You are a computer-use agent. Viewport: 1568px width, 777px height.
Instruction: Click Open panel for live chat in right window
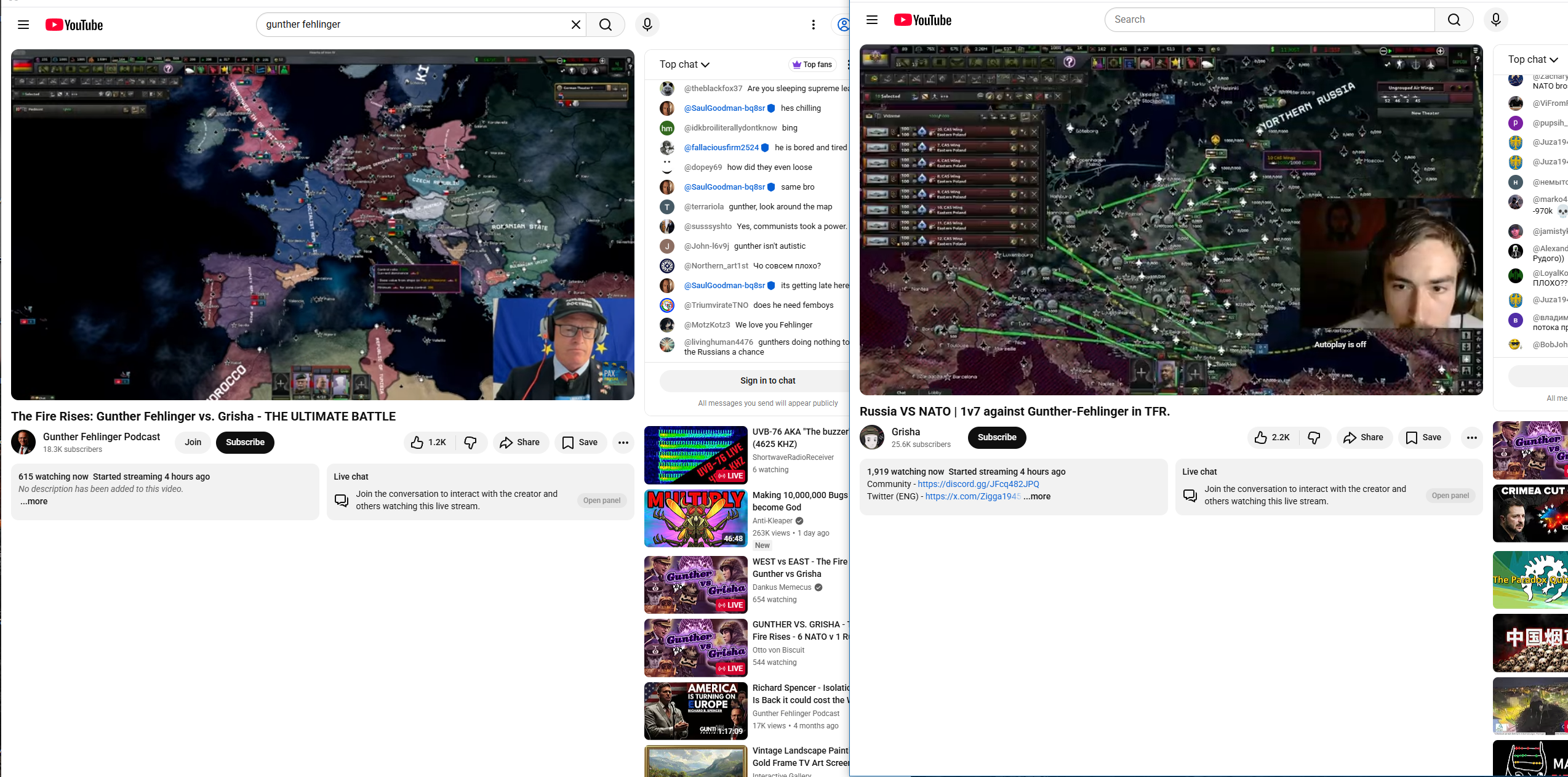[1450, 496]
